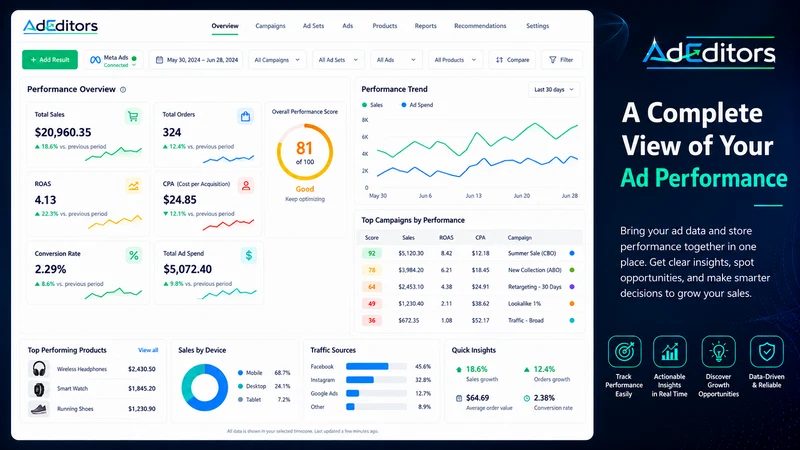Image resolution: width=800 pixels, height=450 pixels.
Task: Click the Sales growth up arrow icon
Action: point(459,369)
